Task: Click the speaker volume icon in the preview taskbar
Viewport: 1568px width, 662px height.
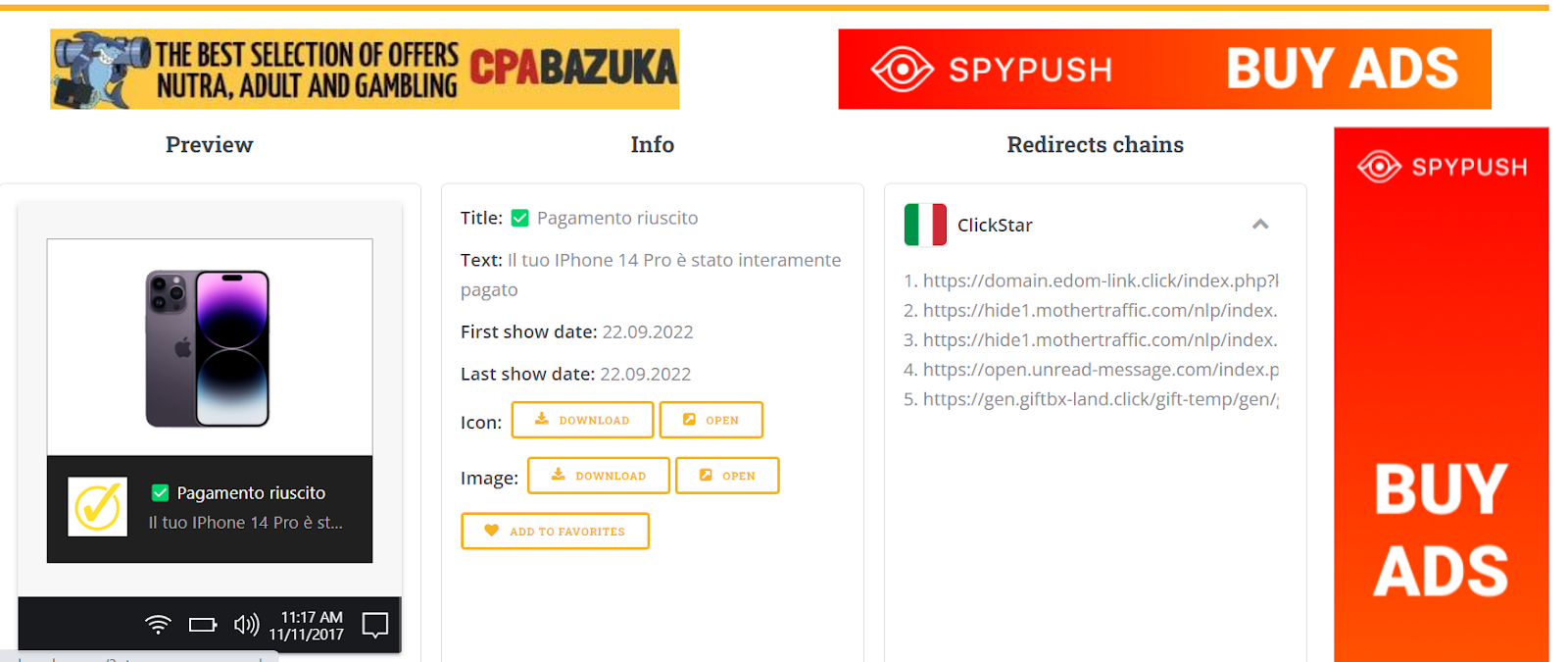Action: [x=246, y=625]
